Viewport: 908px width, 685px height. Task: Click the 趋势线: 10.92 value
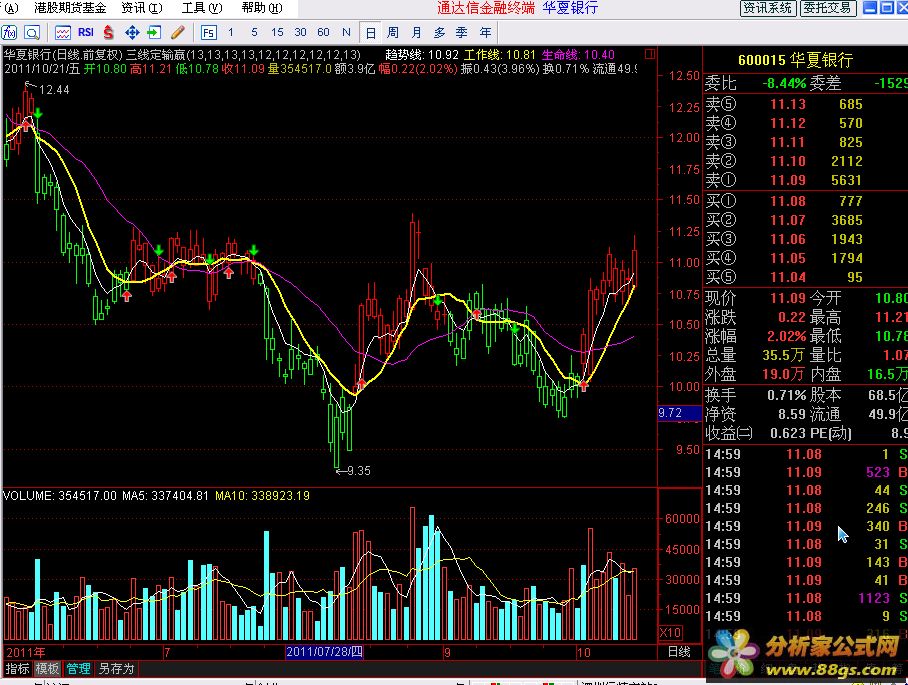click(x=422, y=54)
